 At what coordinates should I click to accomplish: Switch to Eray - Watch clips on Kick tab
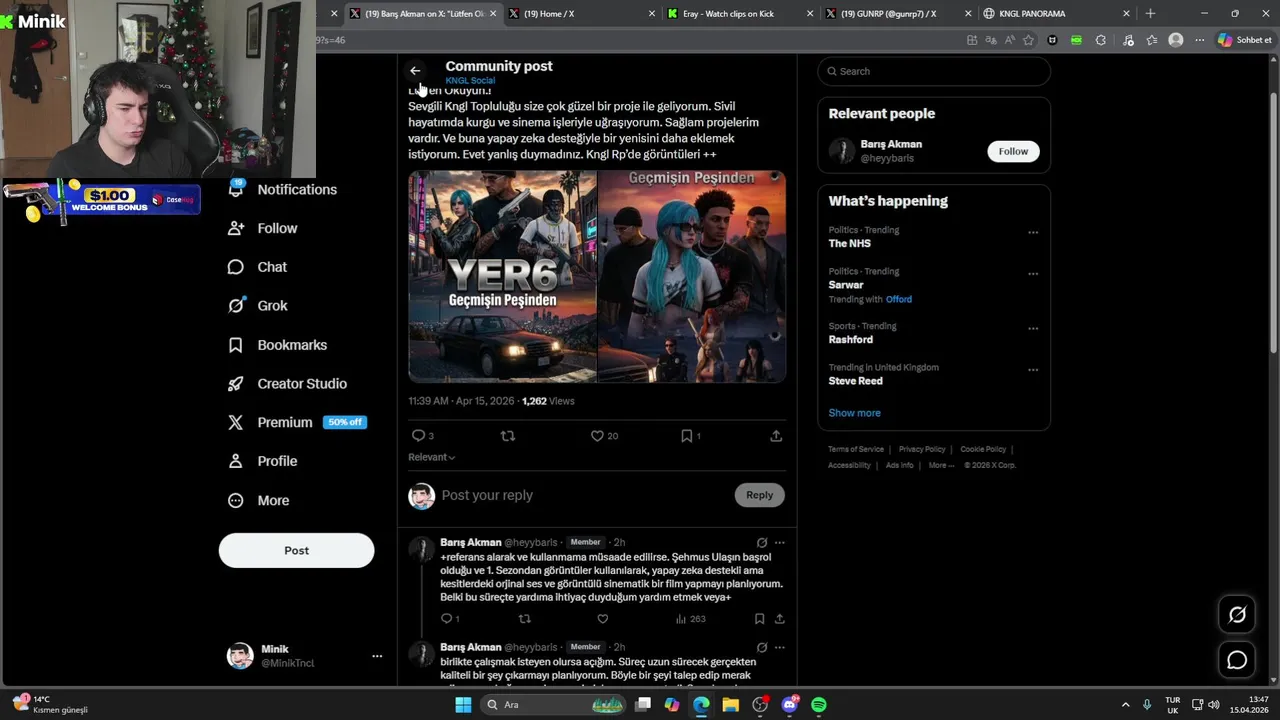(740, 14)
